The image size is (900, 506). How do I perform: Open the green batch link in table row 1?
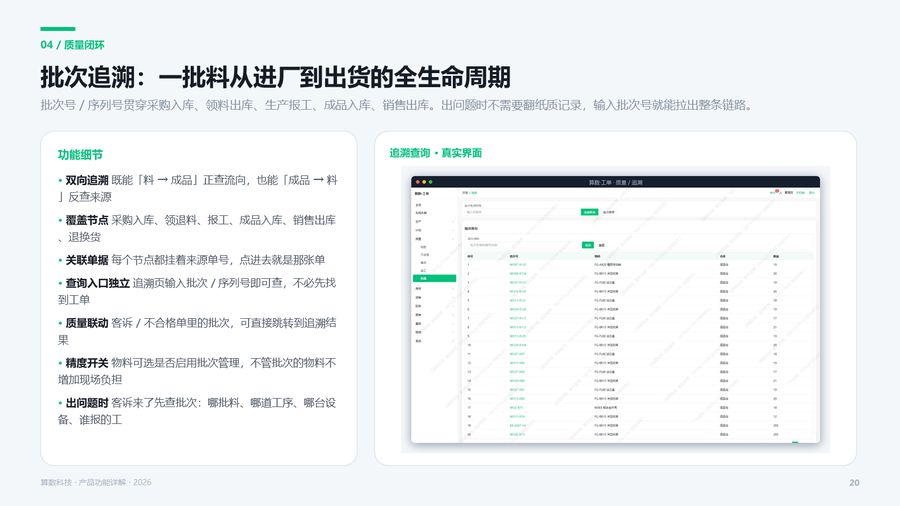[518, 265]
